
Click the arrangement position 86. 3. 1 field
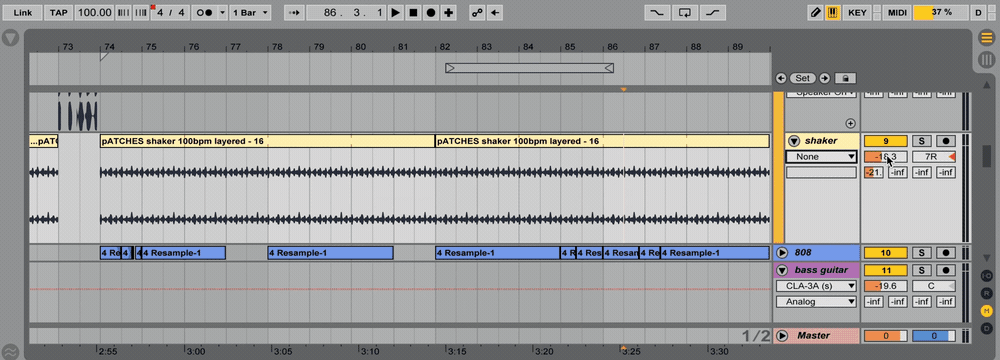click(x=346, y=12)
